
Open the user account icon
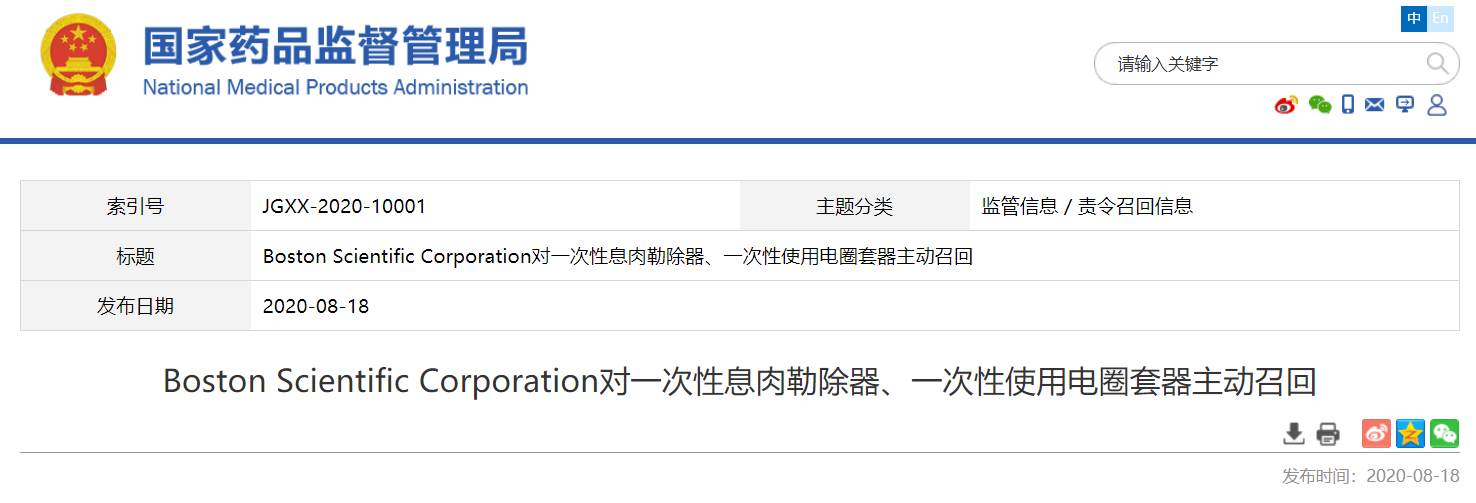(x=1437, y=105)
